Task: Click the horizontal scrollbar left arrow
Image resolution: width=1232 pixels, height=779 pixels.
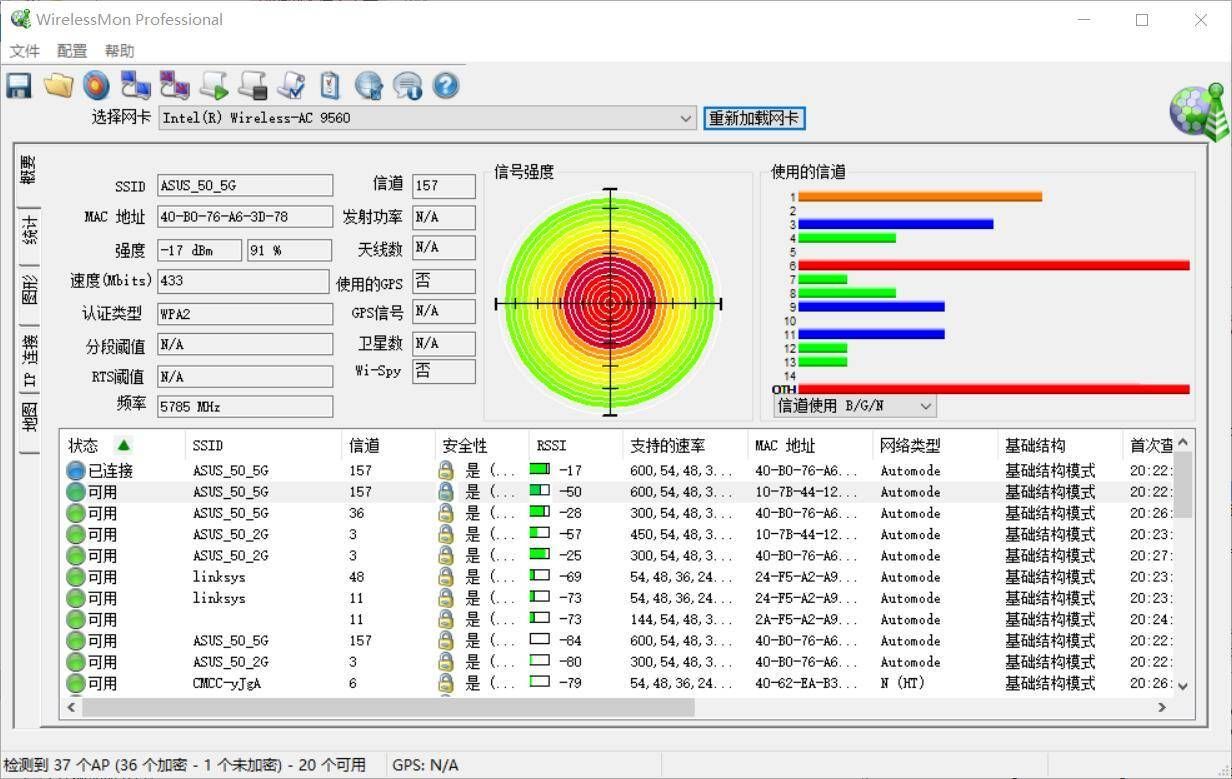Action: pos(71,707)
